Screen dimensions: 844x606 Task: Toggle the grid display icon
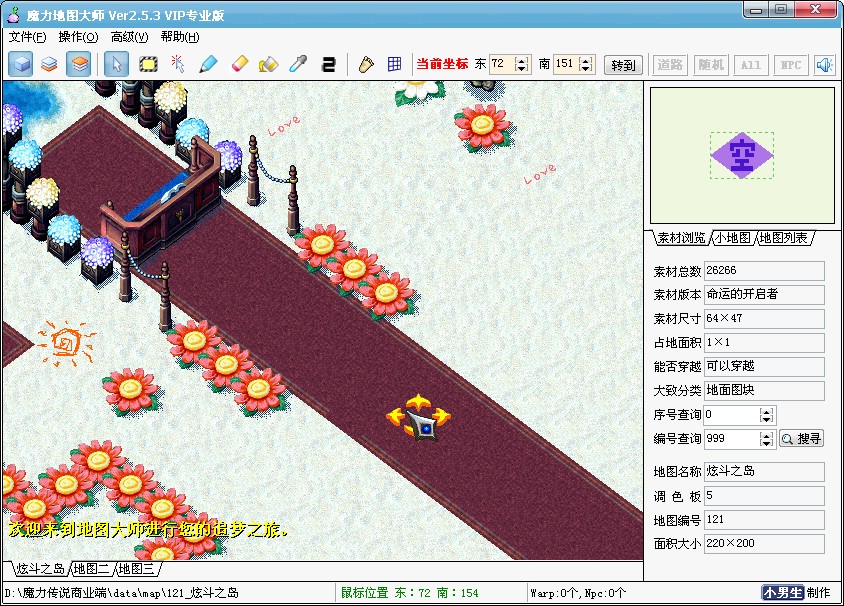click(x=395, y=65)
